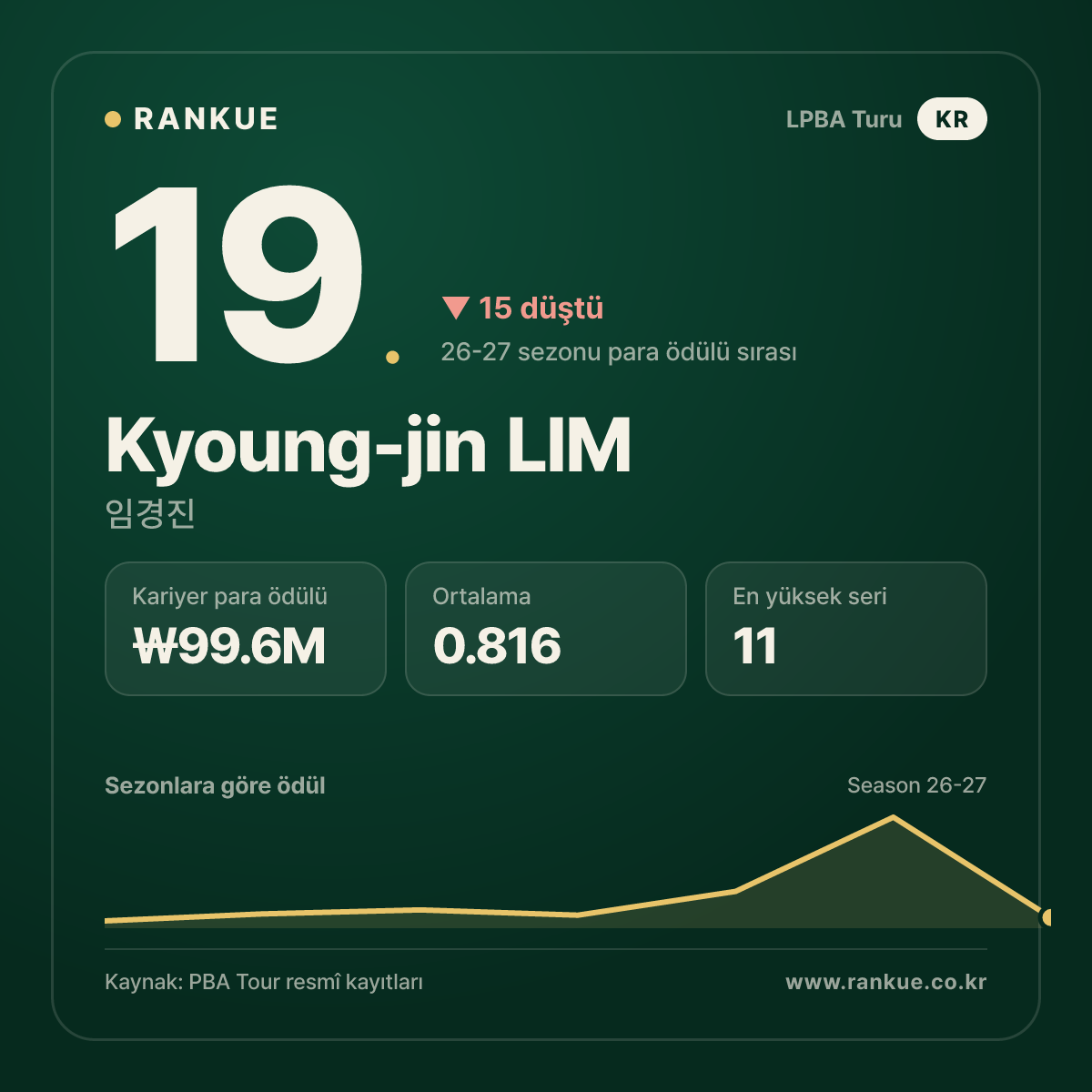Click the Season 26-27 chart label

[916, 785]
